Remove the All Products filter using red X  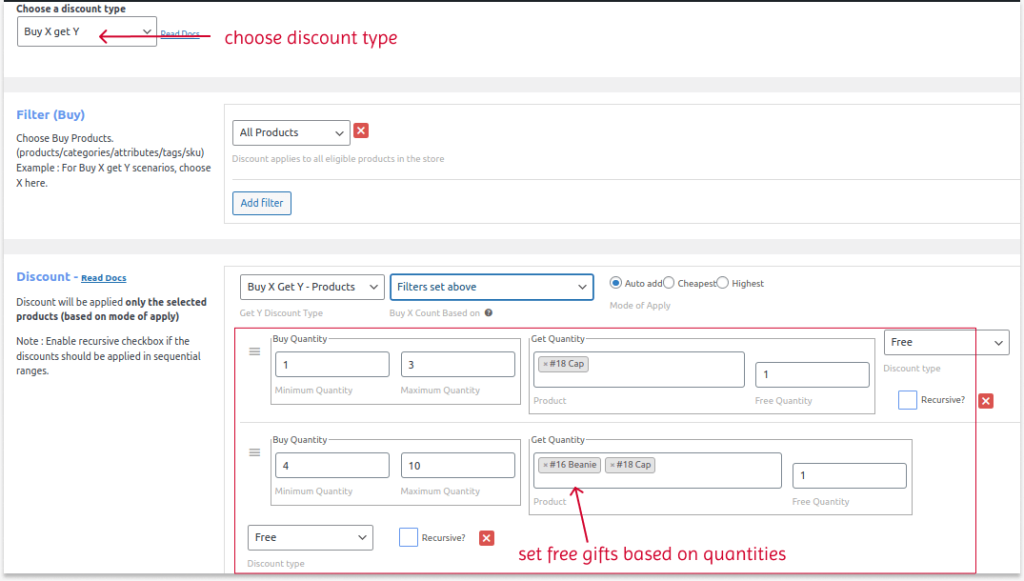point(360,130)
